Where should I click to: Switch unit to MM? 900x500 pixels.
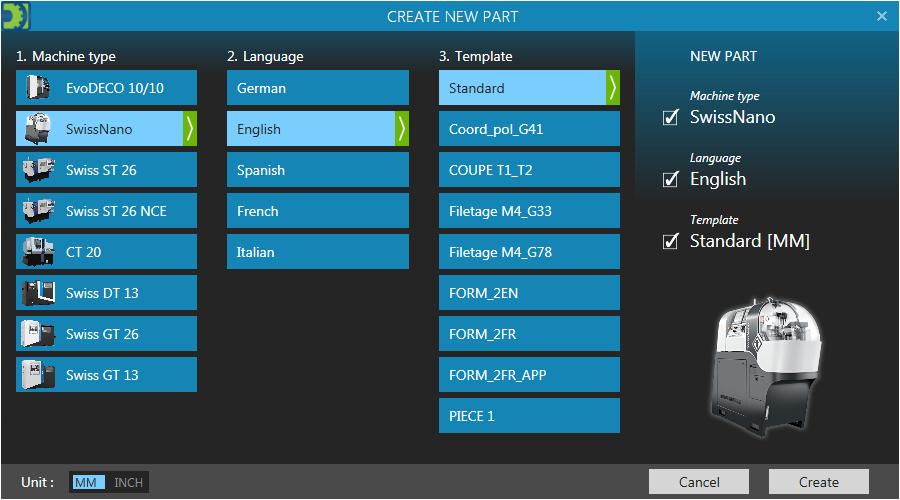[x=88, y=482]
